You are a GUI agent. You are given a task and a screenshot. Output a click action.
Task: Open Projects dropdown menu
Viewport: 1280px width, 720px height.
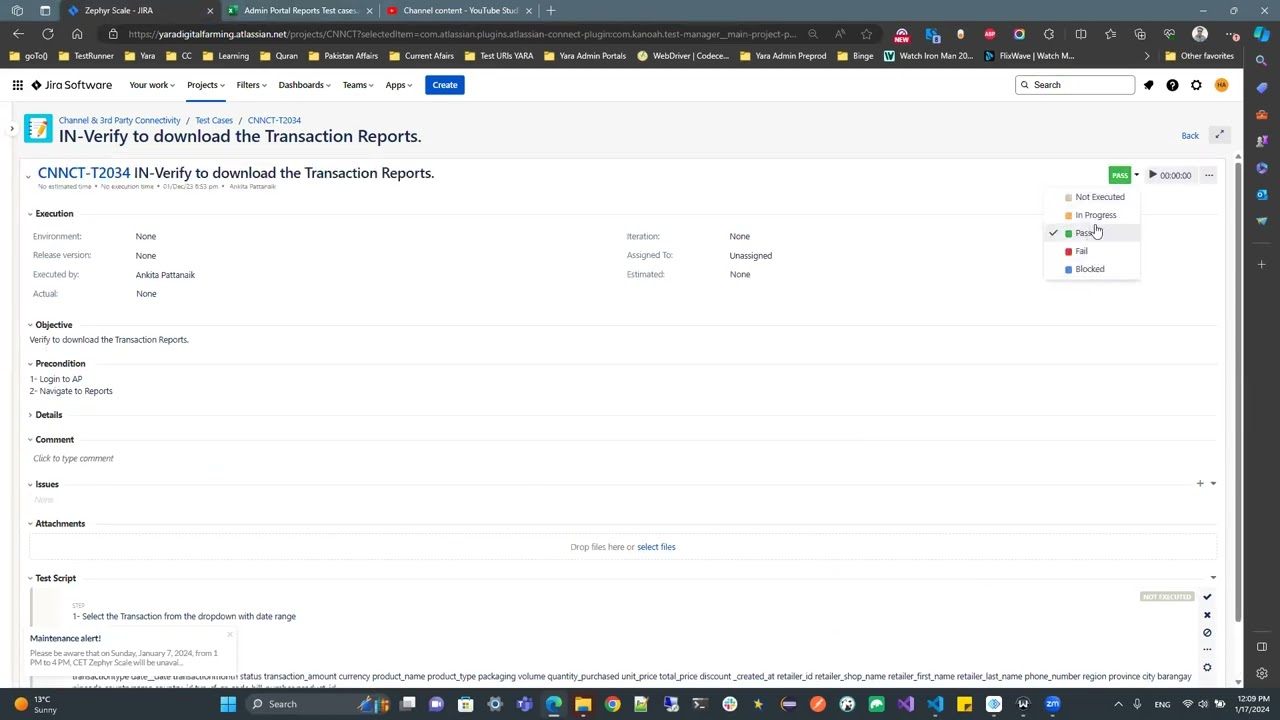(x=205, y=85)
